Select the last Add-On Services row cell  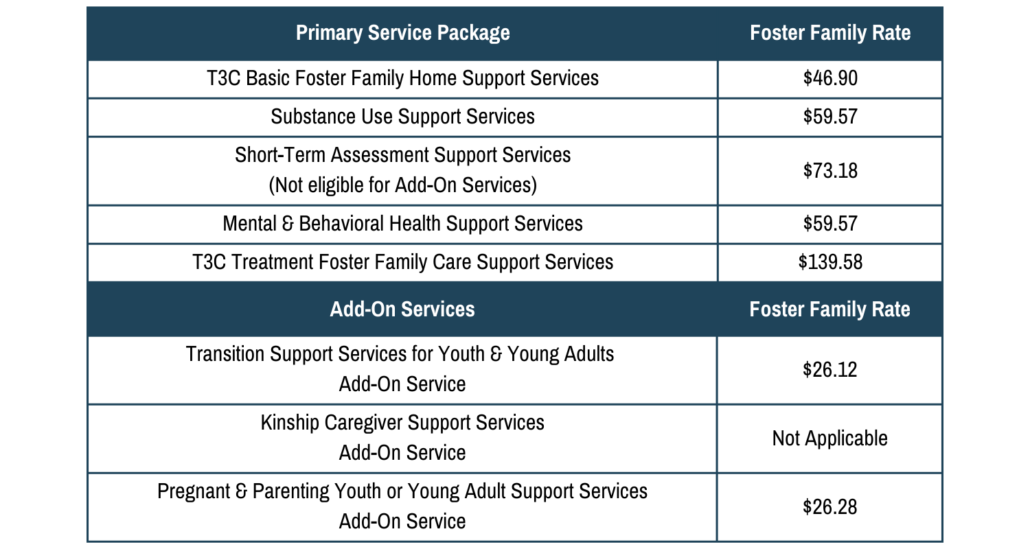point(402,506)
